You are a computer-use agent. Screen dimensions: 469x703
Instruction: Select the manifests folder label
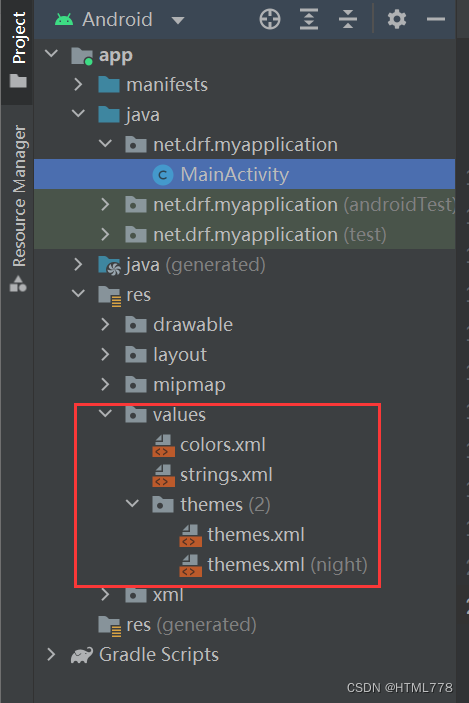coord(167,85)
